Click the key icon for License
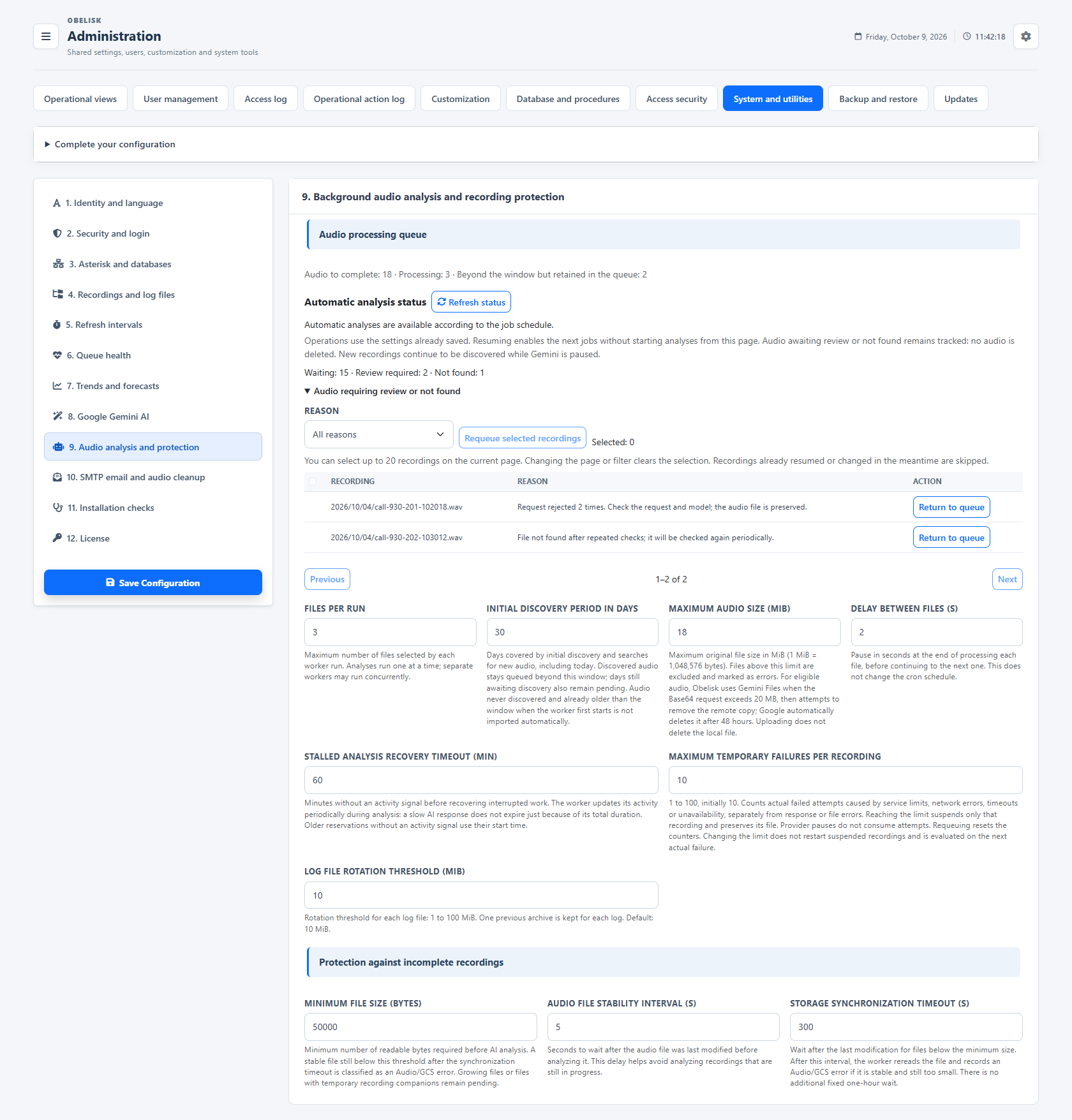Image resolution: width=1072 pixels, height=1120 pixels. (x=57, y=538)
